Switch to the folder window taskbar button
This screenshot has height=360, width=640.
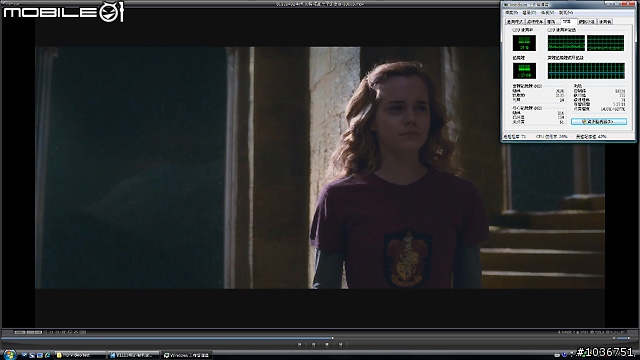[80, 356]
